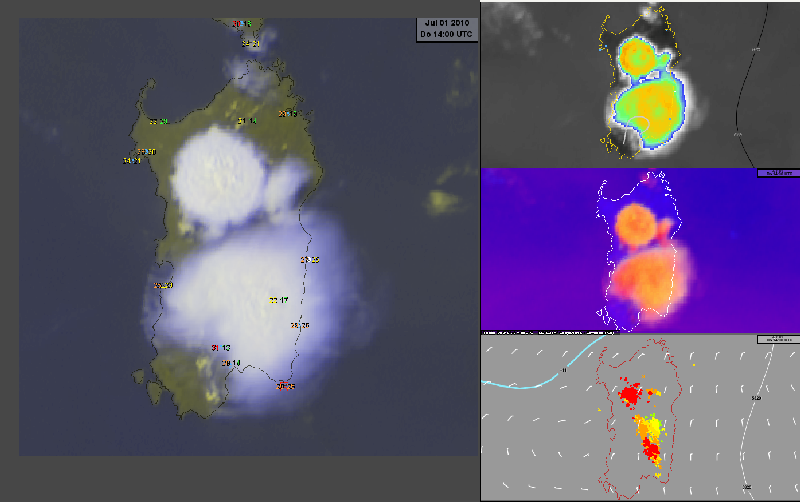This screenshot has height=502, width=800.
Task: Click the red lightning cluster in northern Sardinia
Action: 631,394
